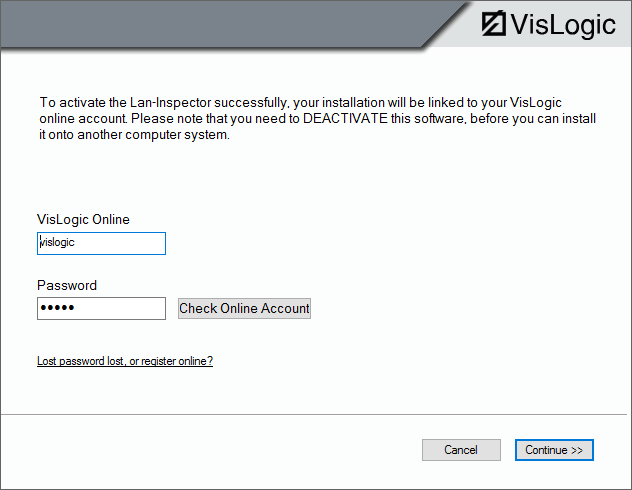
Task: Click the VisLogic brand name text
Action: click(563, 24)
